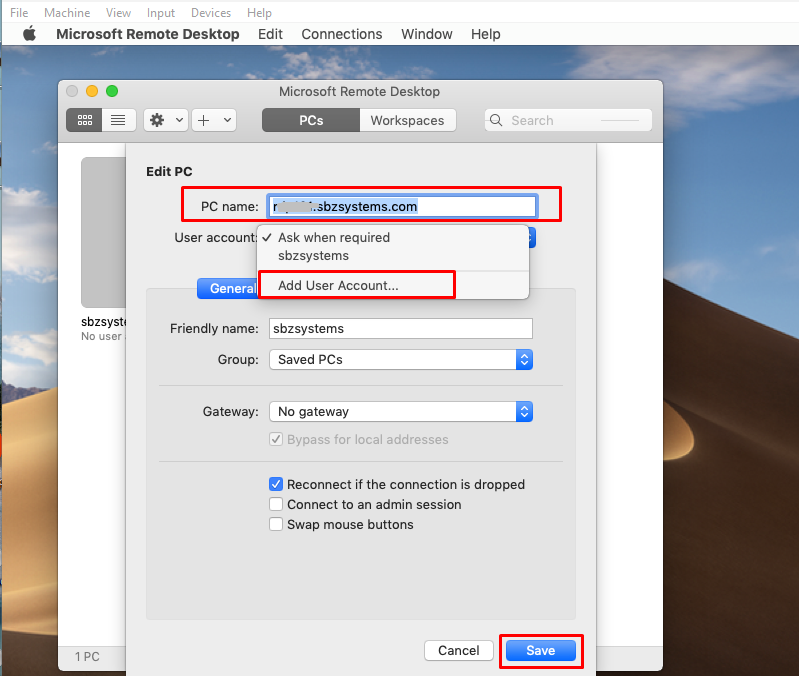Switch to grid view icon
This screenshot has height=676, width=799.
[85, 120]
